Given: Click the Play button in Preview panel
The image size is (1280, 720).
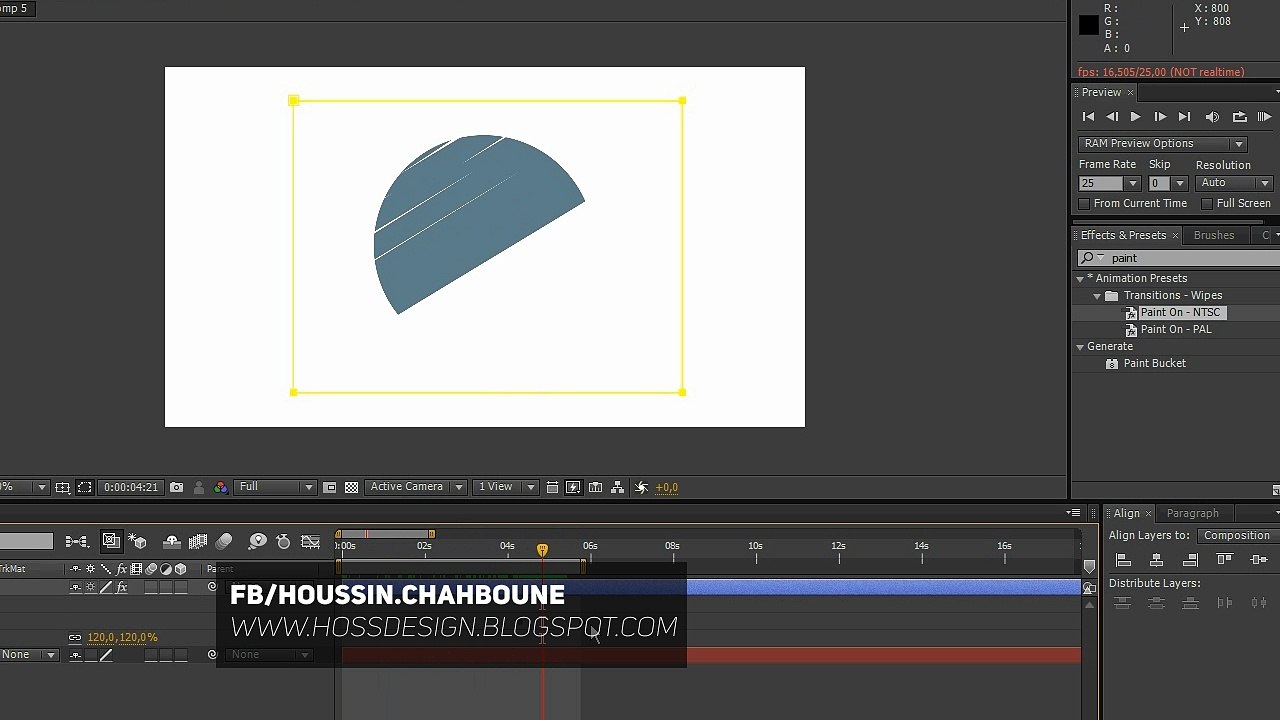Looking at the screenshot, I should pos(1135,117).
